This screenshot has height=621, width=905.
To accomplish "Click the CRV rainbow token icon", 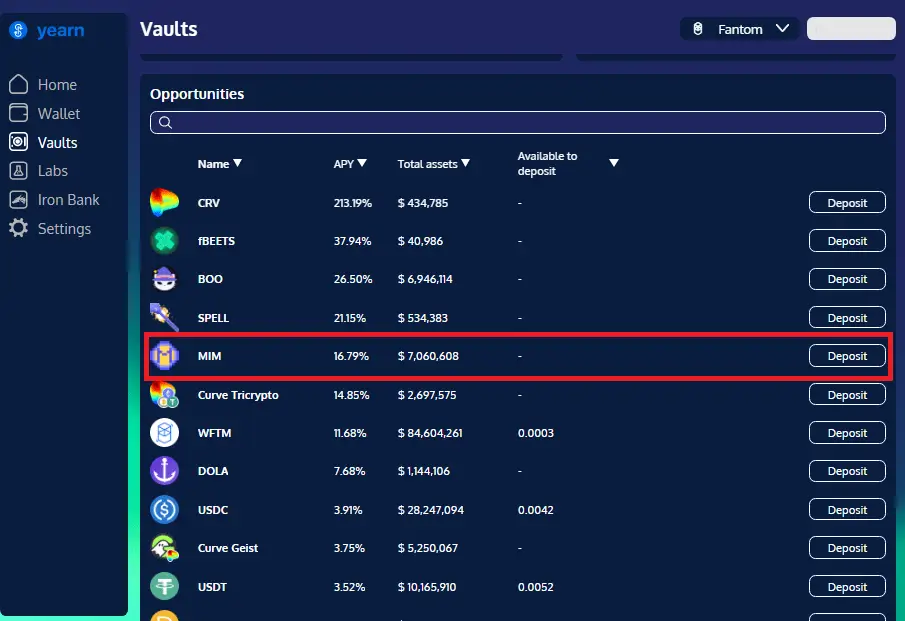I will [164, 203].
